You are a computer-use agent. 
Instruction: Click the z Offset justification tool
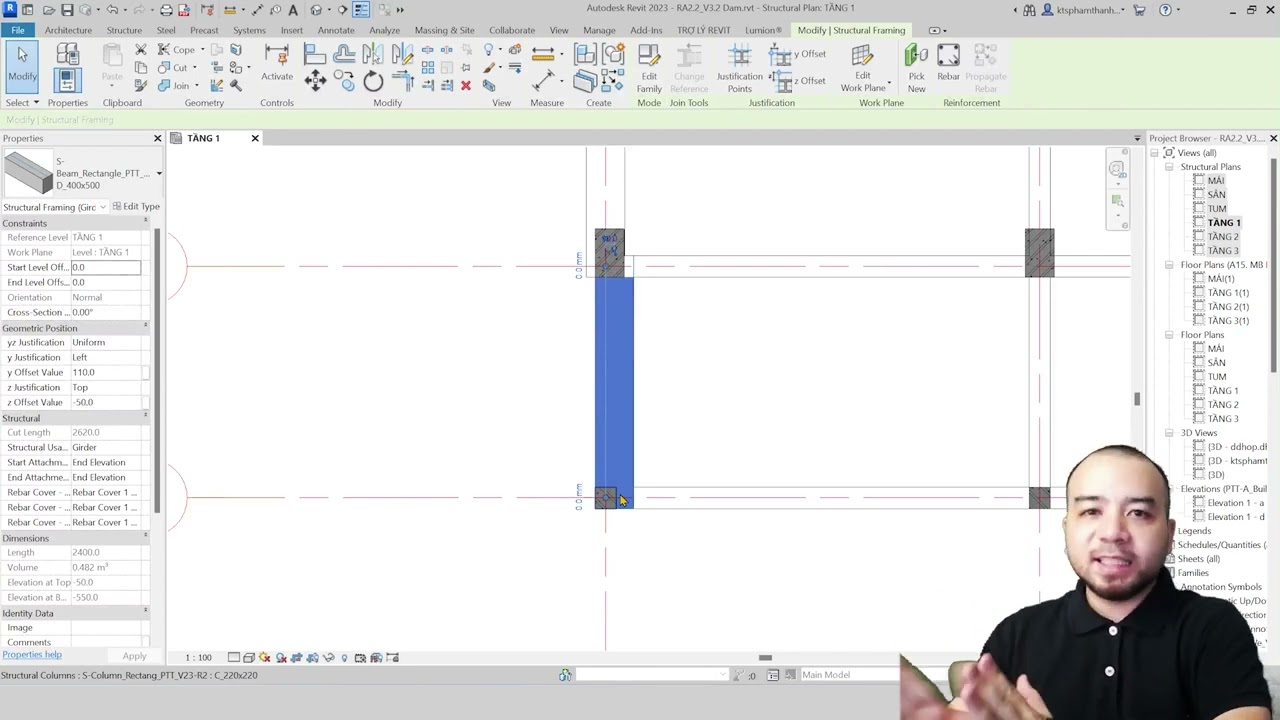point(798,81)
